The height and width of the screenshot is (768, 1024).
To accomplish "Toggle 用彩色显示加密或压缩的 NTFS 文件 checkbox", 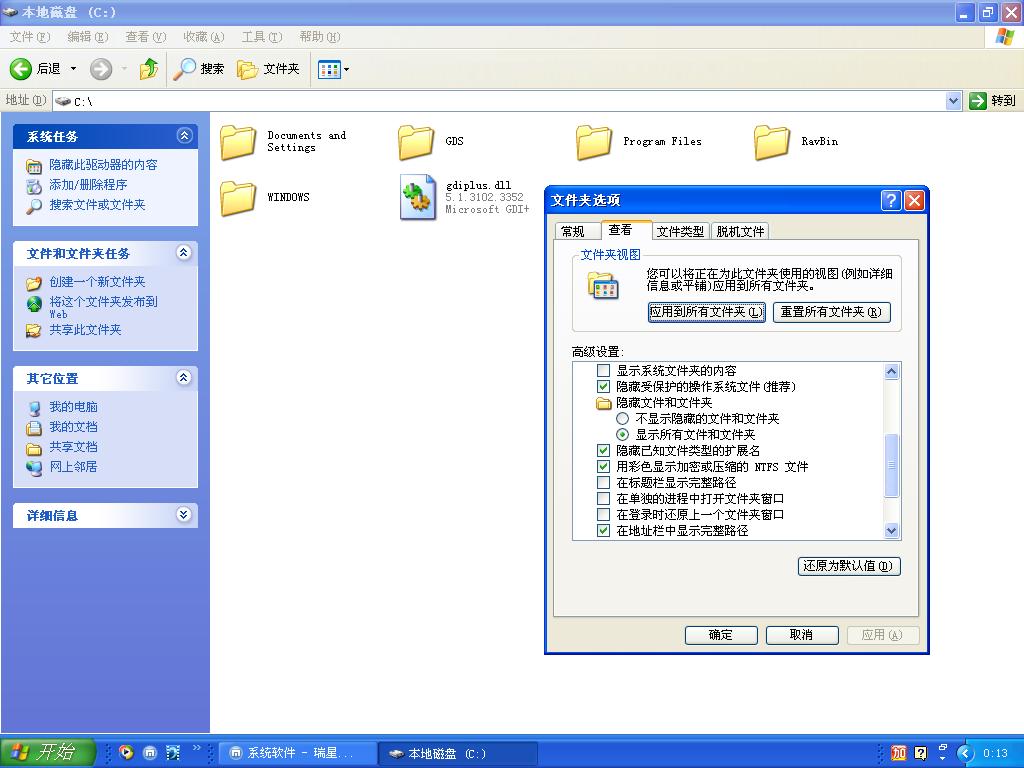I will (x=603, y=467).
